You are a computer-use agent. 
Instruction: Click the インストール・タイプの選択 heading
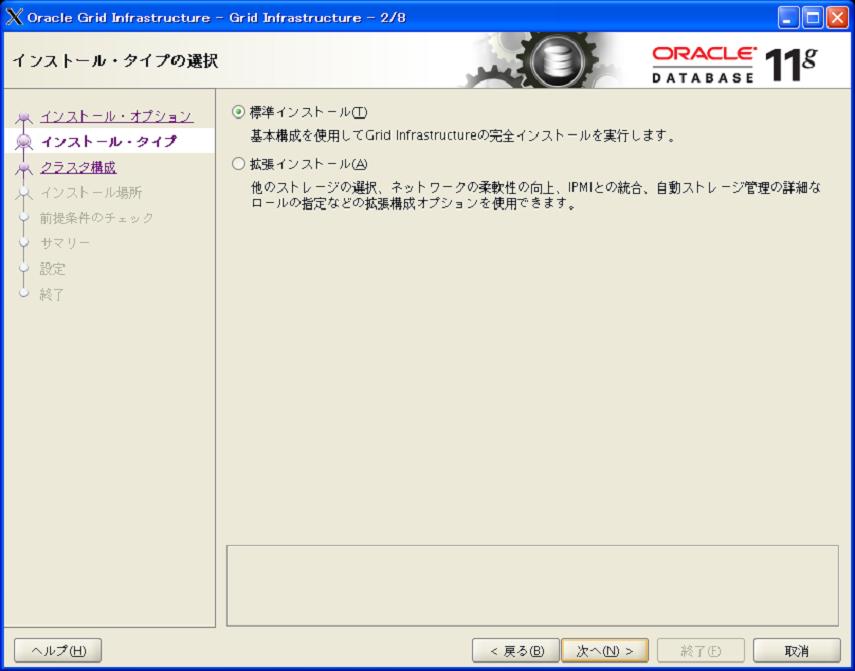tap(115, 61)
